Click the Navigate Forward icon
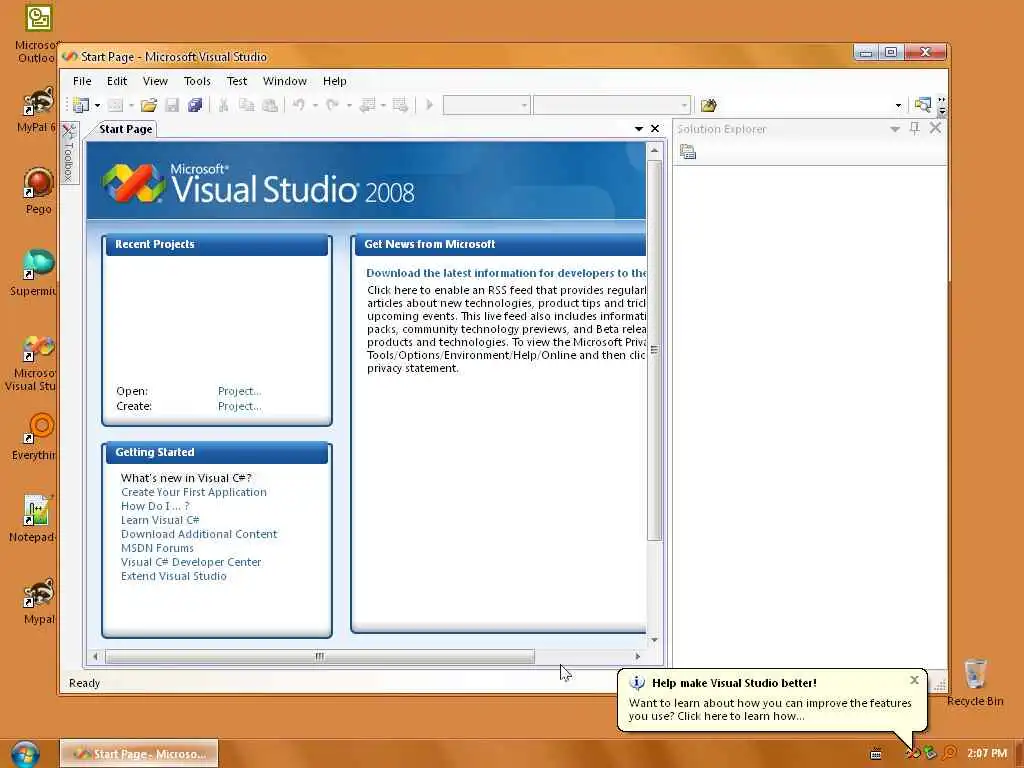 pos(400,105)
